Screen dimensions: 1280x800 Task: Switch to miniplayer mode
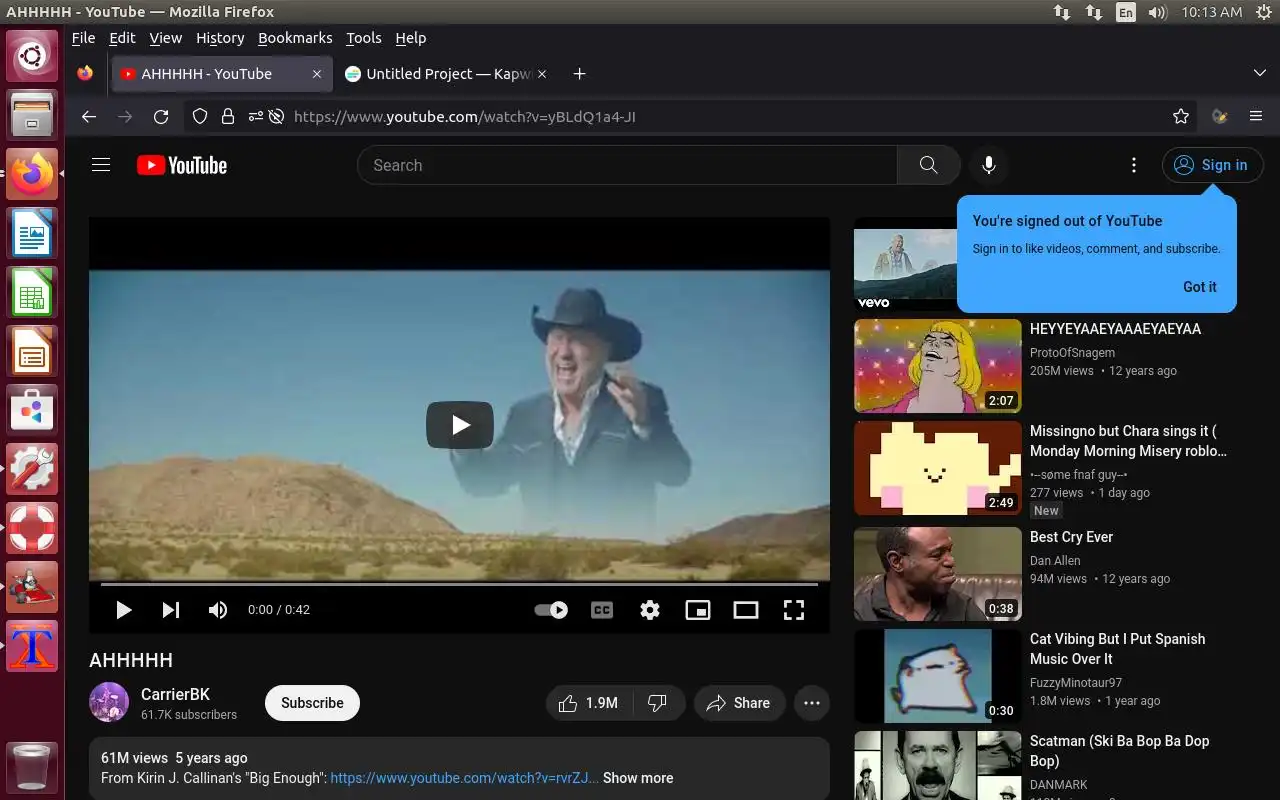click(x=698, y=609)
